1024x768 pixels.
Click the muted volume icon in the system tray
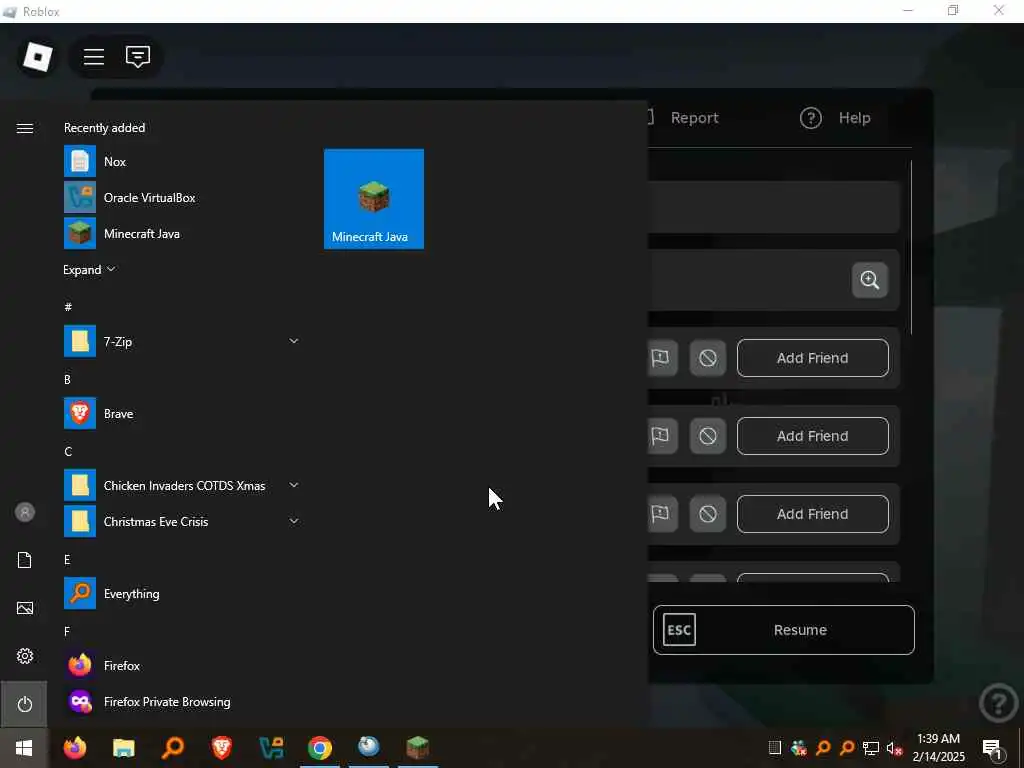click(894, 748)
